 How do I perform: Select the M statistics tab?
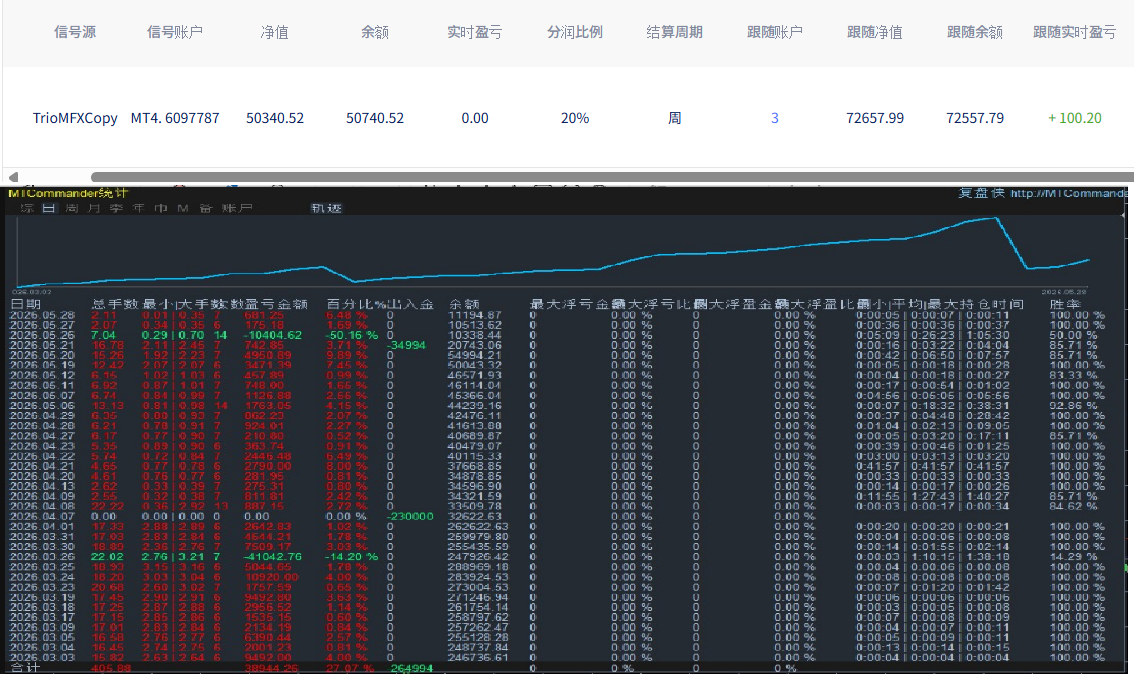point(183,208)
